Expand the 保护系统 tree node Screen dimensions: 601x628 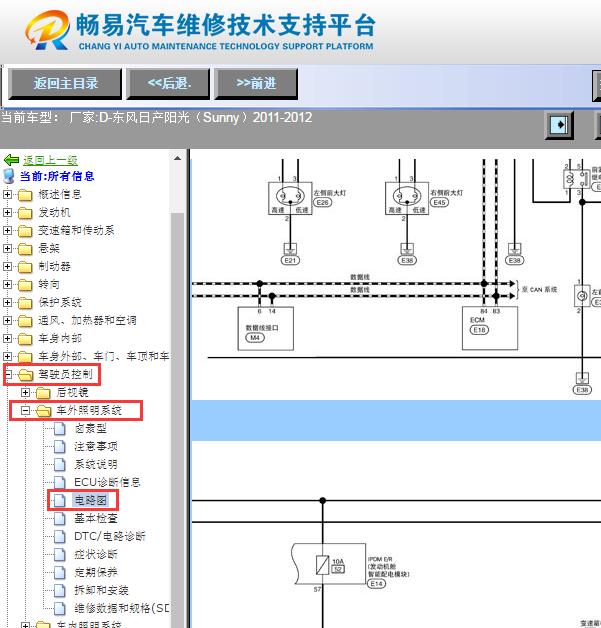pos(7,303)
